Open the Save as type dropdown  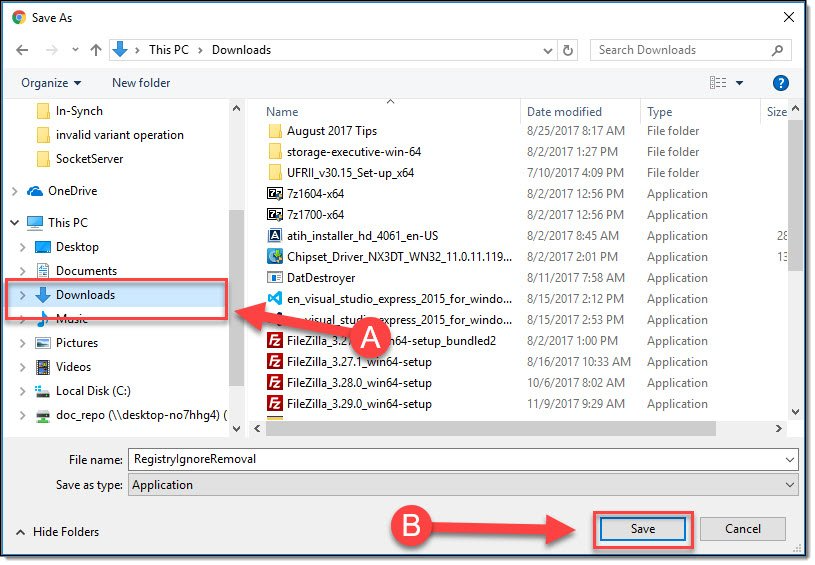(x=461, y=485)
